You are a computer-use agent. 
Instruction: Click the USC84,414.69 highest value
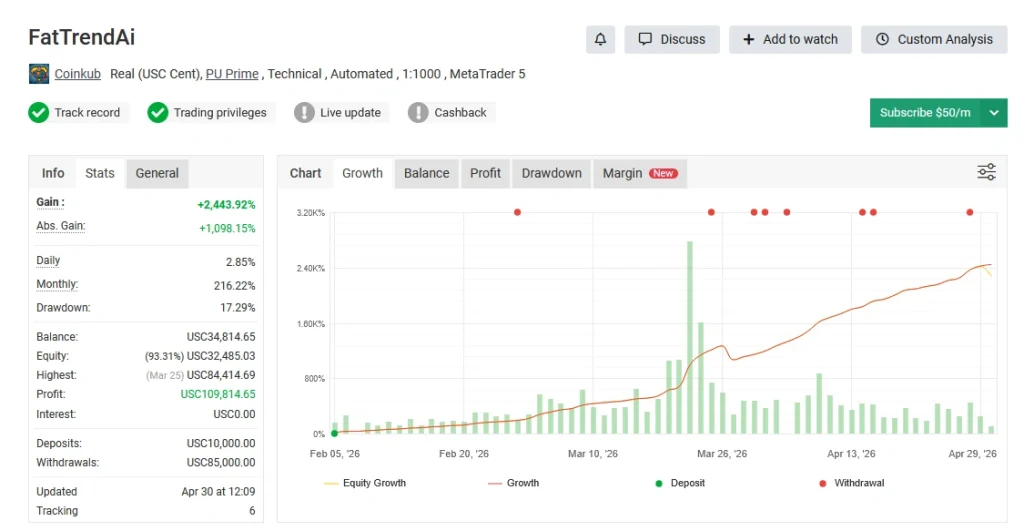(221, 375)
